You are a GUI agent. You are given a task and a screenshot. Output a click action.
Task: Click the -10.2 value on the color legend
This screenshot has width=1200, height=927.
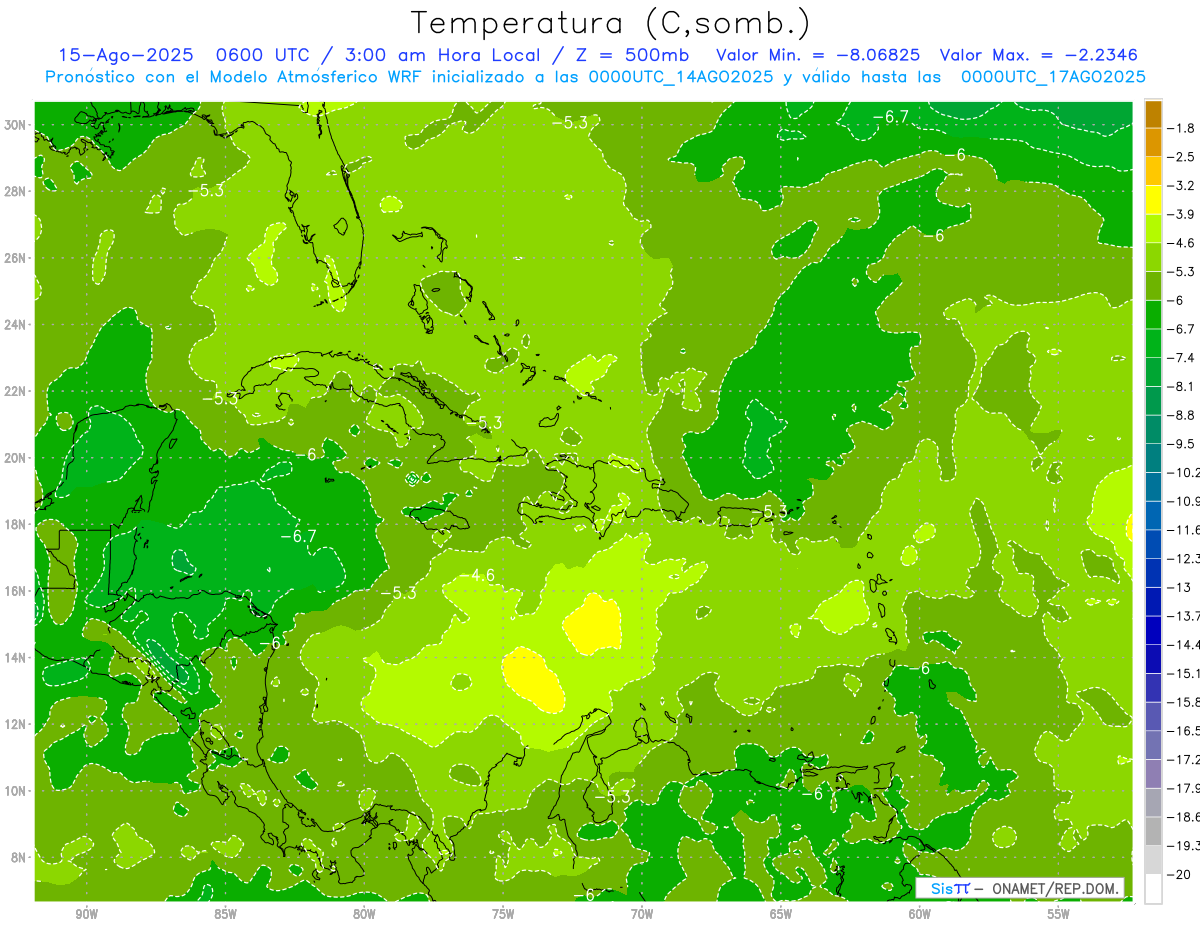1184,472
